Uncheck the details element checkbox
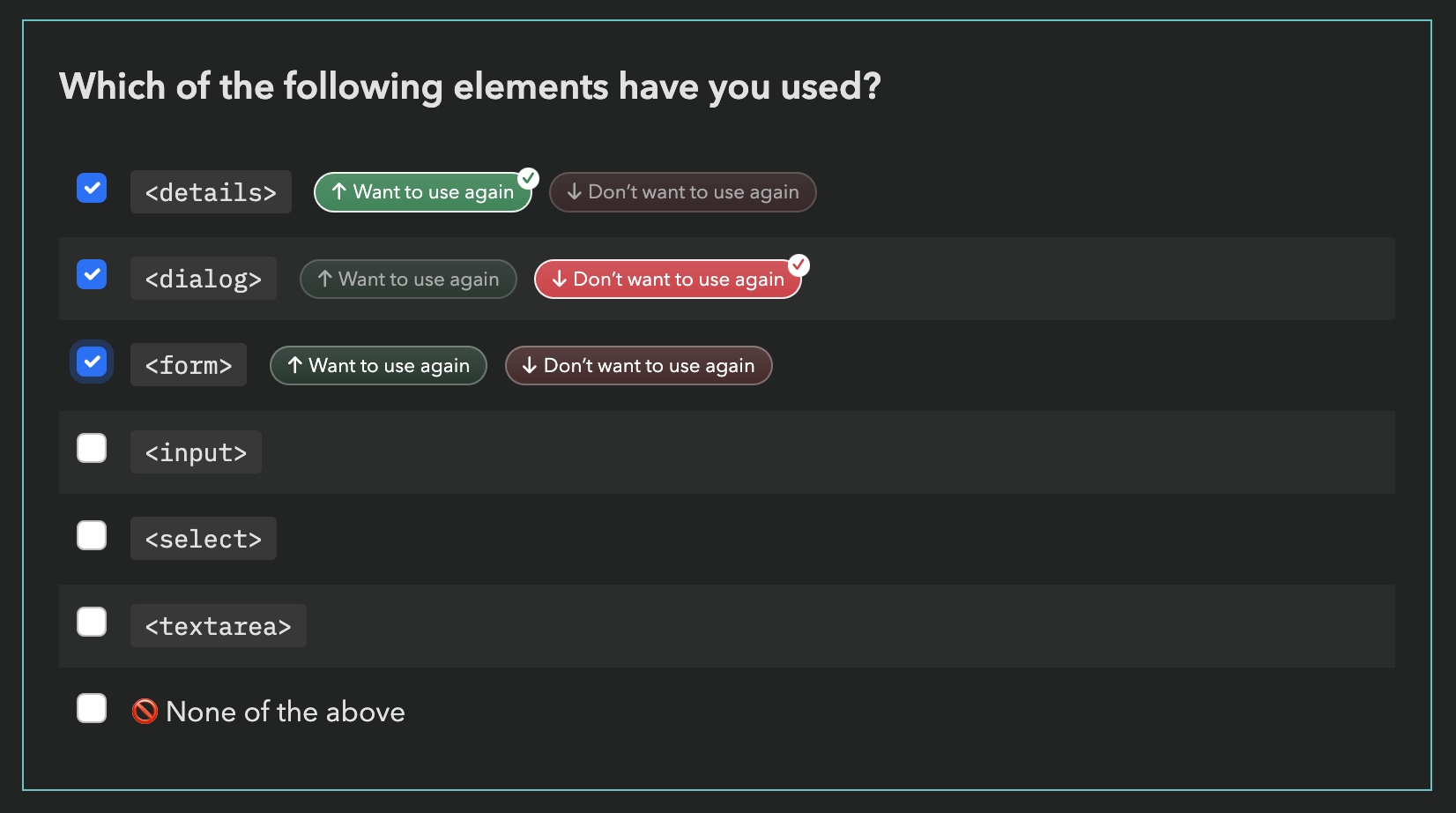The image size is (1456, 813). click(x=92, y=188)
